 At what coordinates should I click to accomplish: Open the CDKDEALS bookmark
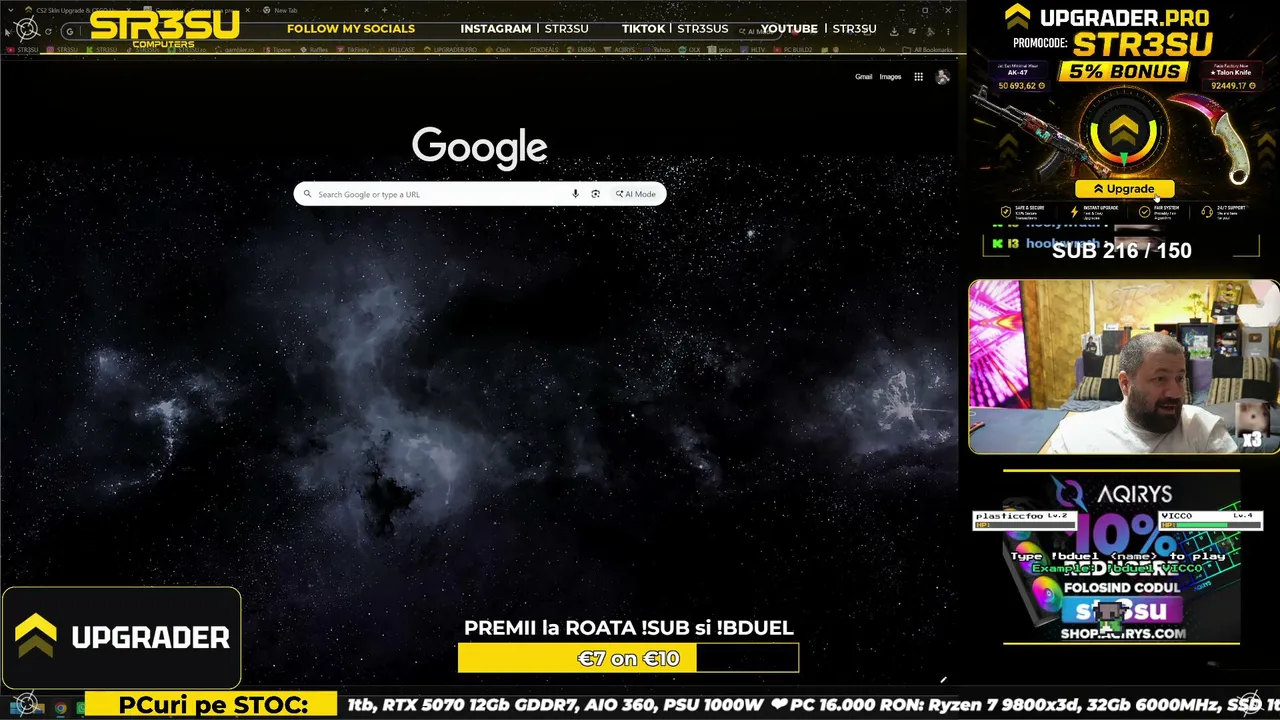[x=544, y=49]
